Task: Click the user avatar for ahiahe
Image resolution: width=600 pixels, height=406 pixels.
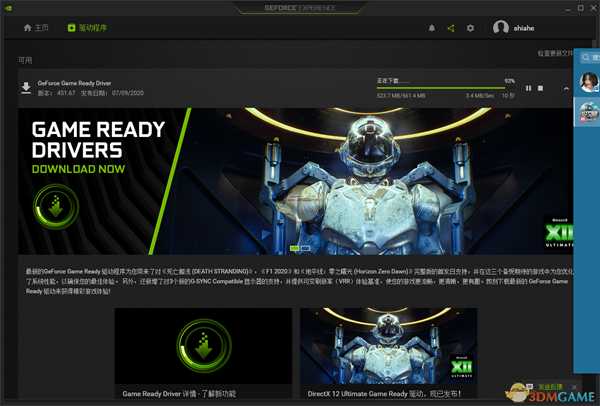Action: click(x=501, y=28)
